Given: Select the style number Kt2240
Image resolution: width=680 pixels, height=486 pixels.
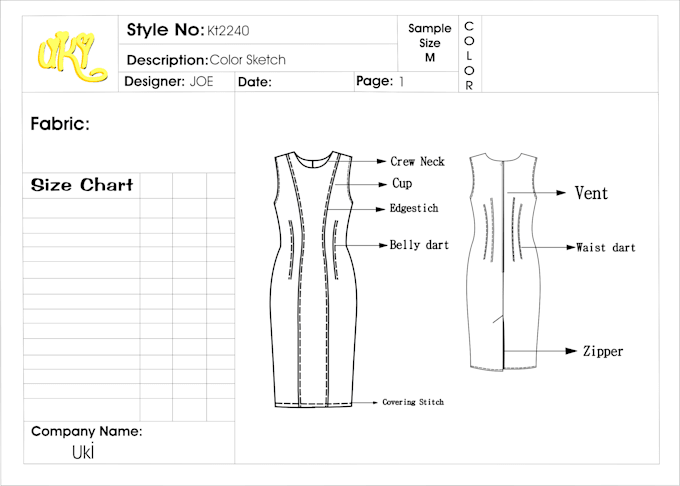Looking at the screenshot, I should point(228,30).
